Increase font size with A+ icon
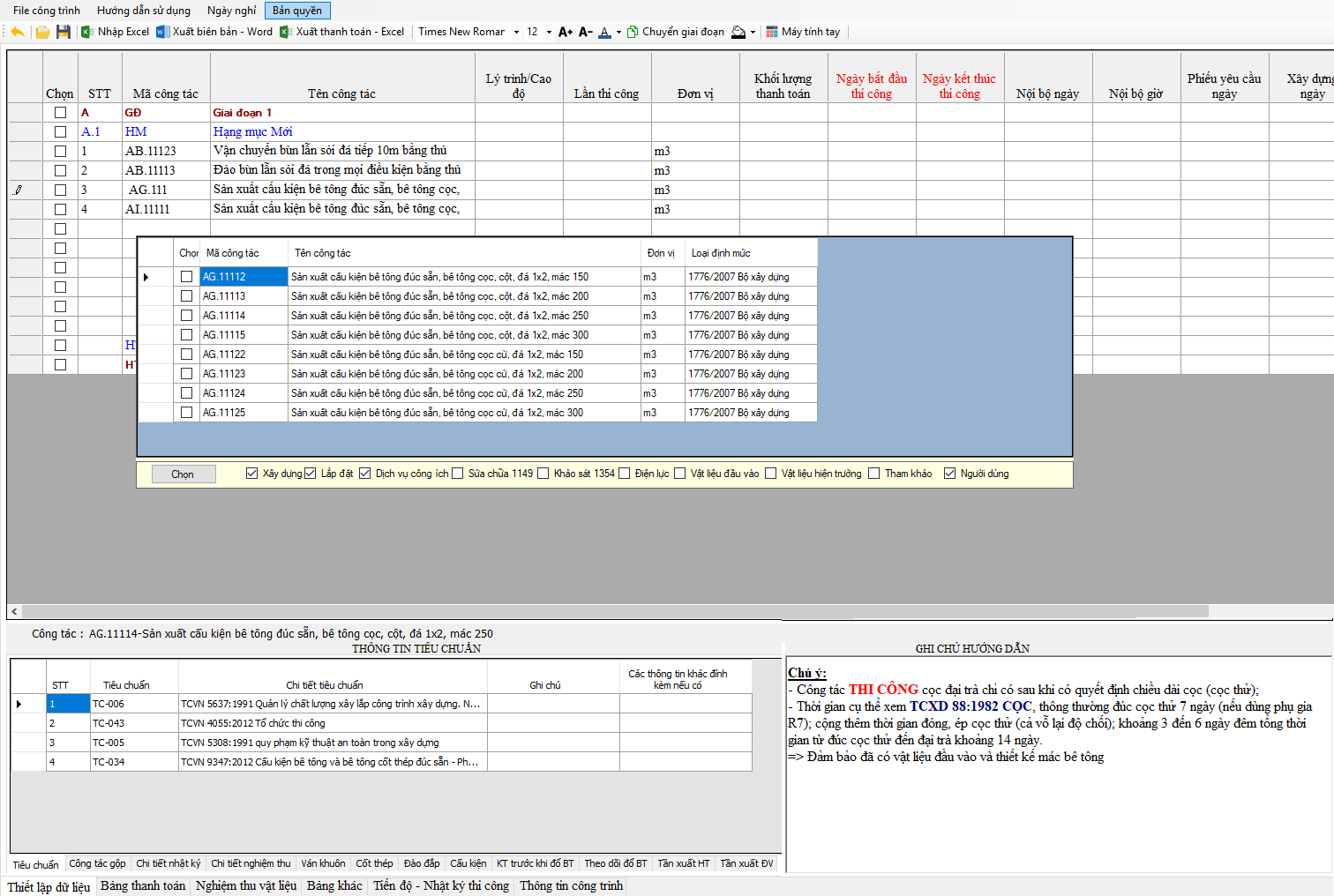The width and height of the screenshot is (1334, 896). 566,32
